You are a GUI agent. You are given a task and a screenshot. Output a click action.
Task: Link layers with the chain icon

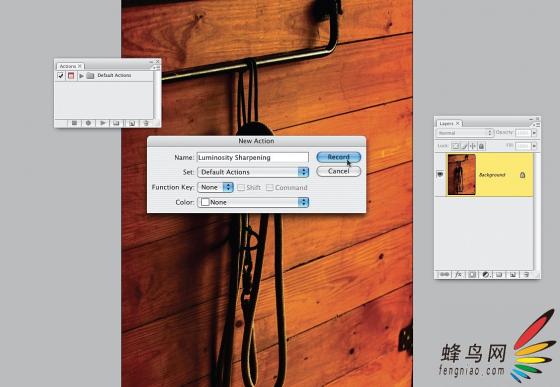444,274
